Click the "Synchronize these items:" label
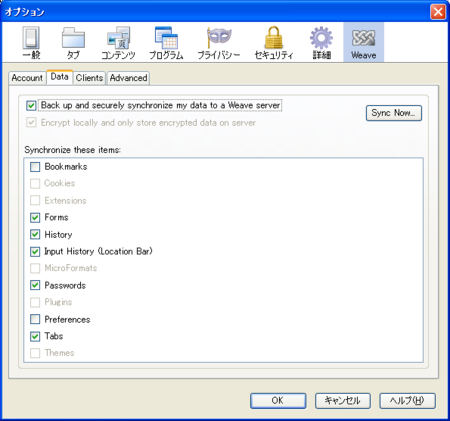Viewport: 450px width, 421px height. [x=72, y=150]
